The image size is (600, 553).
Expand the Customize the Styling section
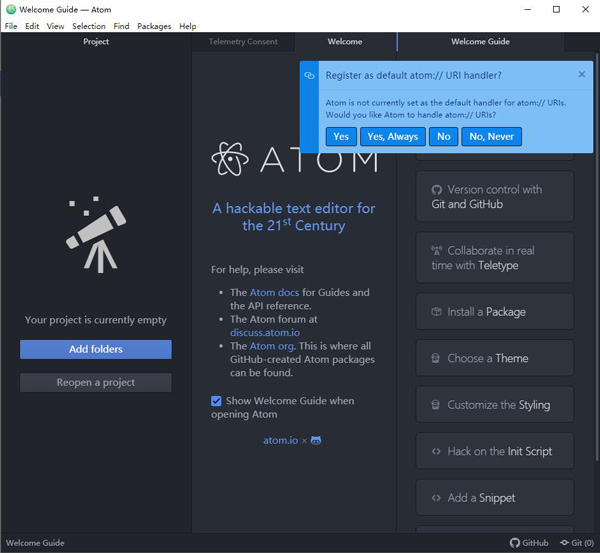pyautogui.click(x=495, y=405)
